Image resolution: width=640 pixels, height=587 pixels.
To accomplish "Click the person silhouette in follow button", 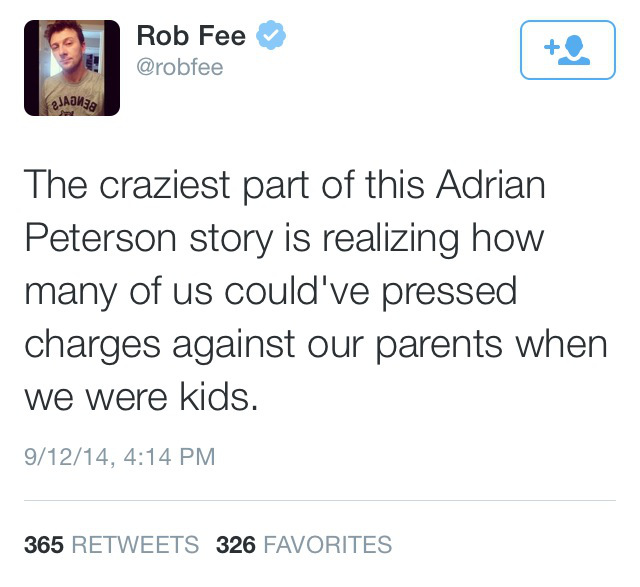I will 575,50.
